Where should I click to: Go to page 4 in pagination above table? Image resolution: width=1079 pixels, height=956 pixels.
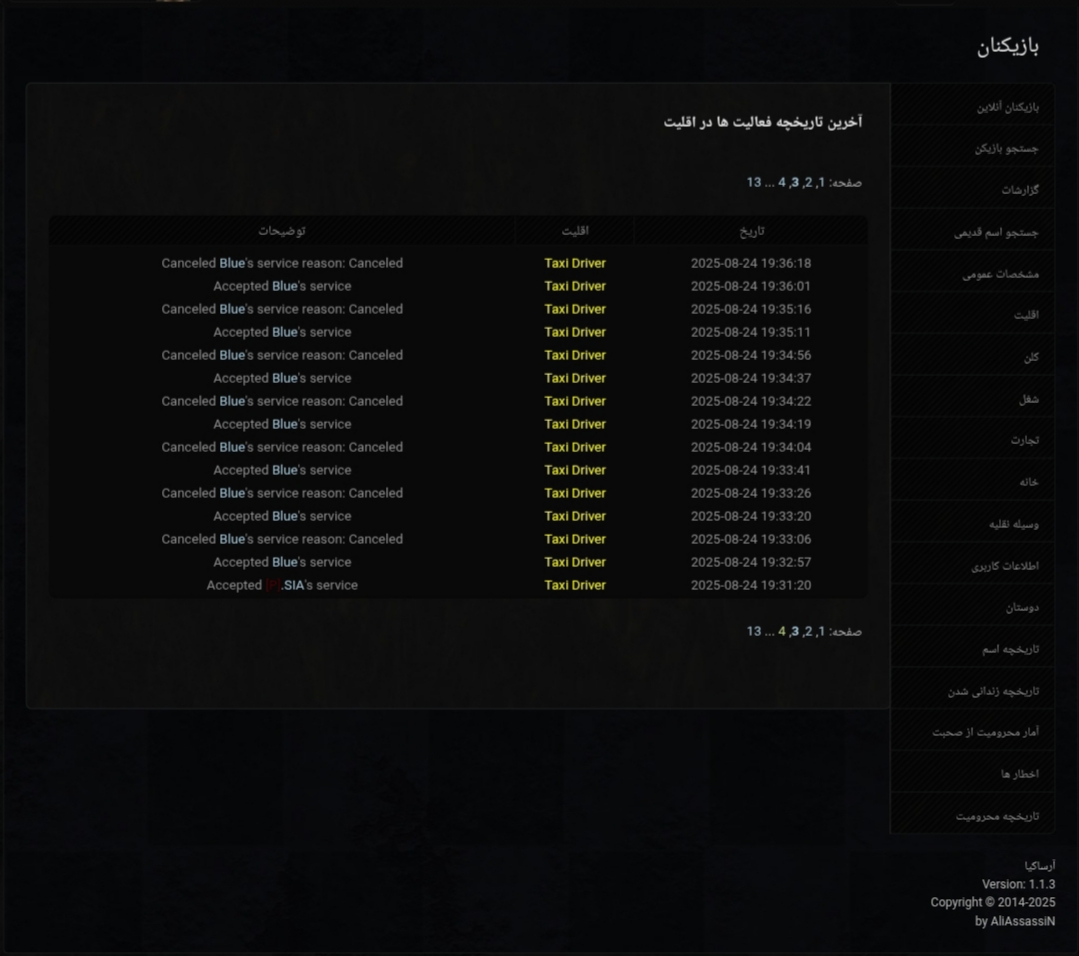(782, 182)
